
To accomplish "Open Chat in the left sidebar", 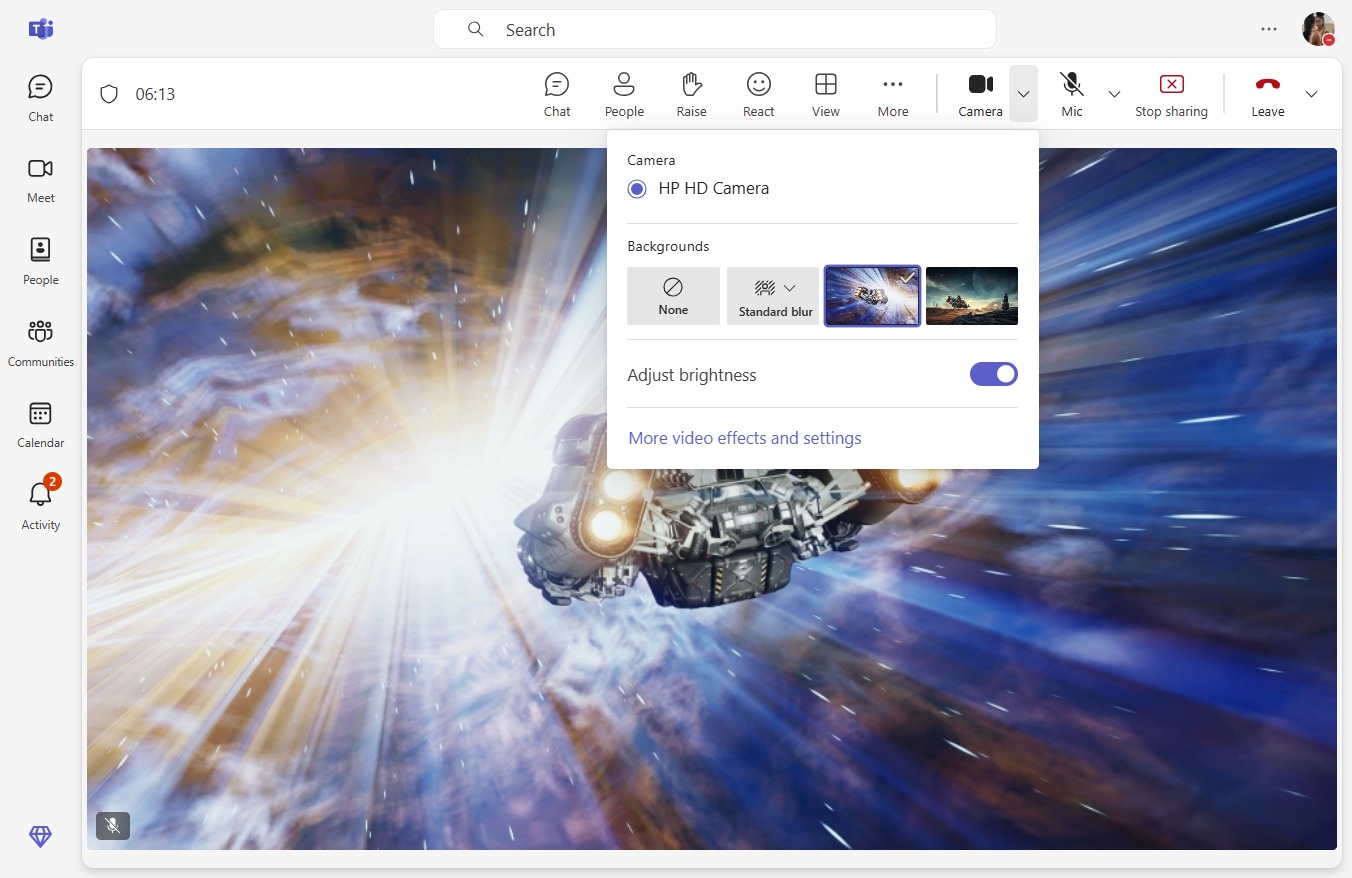I will pos(41,98).
